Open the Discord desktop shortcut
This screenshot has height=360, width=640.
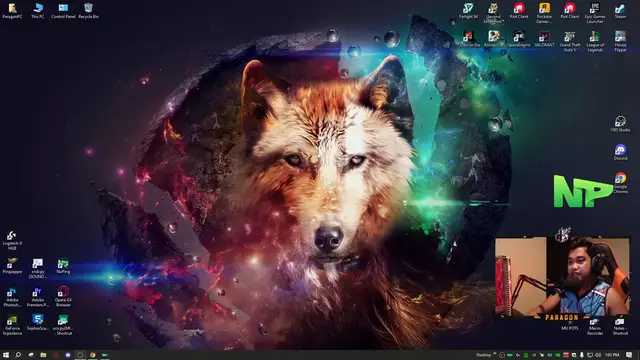(x=620, y=152)
